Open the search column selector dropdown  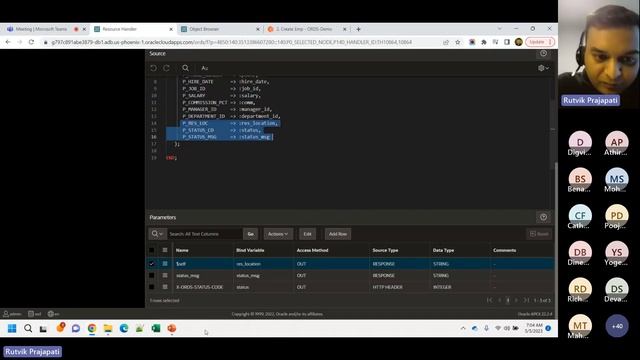[157, 234]
